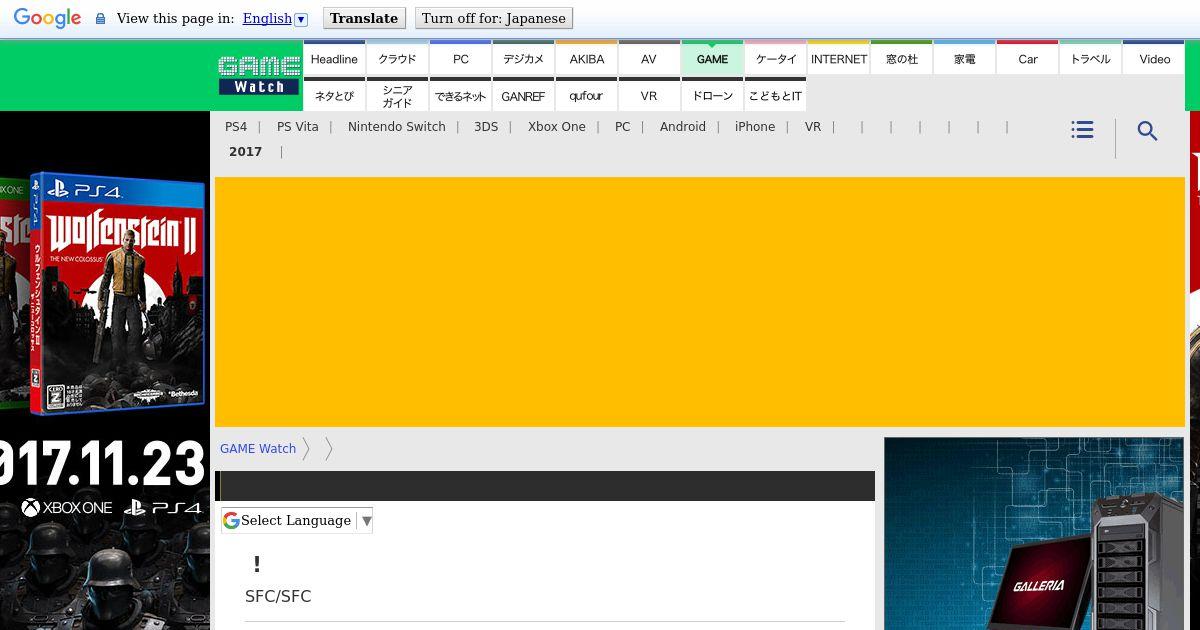Open the ドローン tab

712,95
